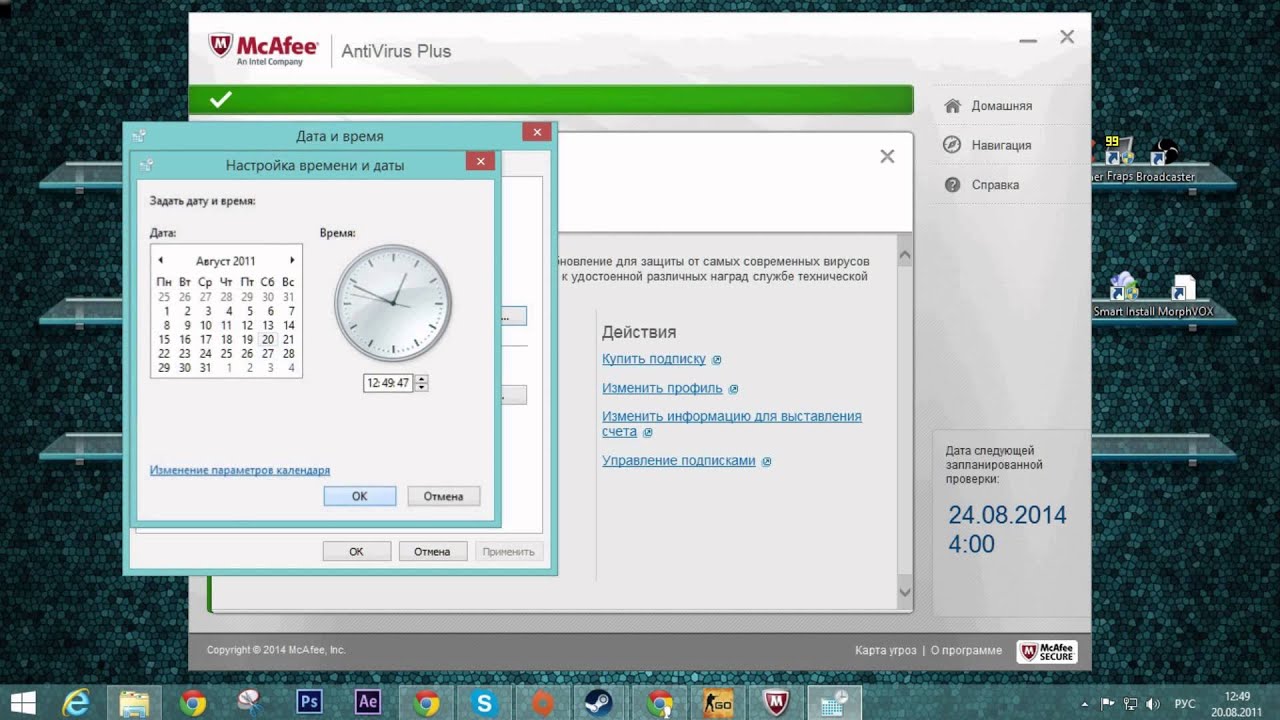Click the McAfee SECURE badge
The width and height of the screenshot is (1280, 720).
pos(1047,651)
